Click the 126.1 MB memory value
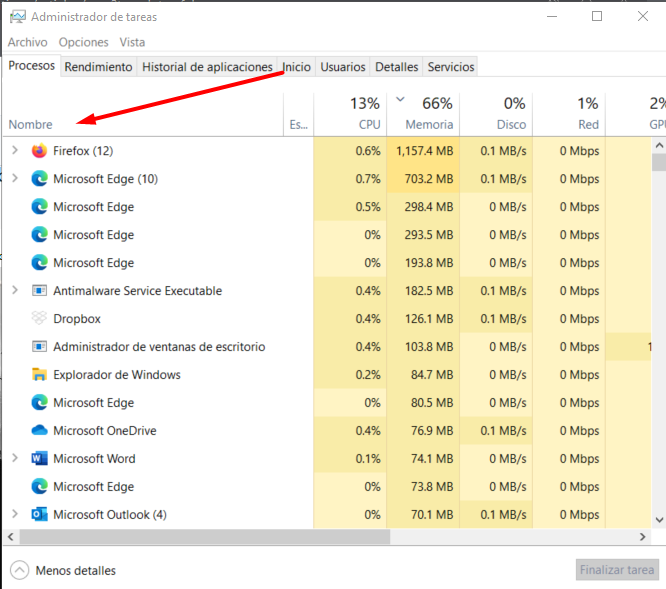 [x=429, y=318]
